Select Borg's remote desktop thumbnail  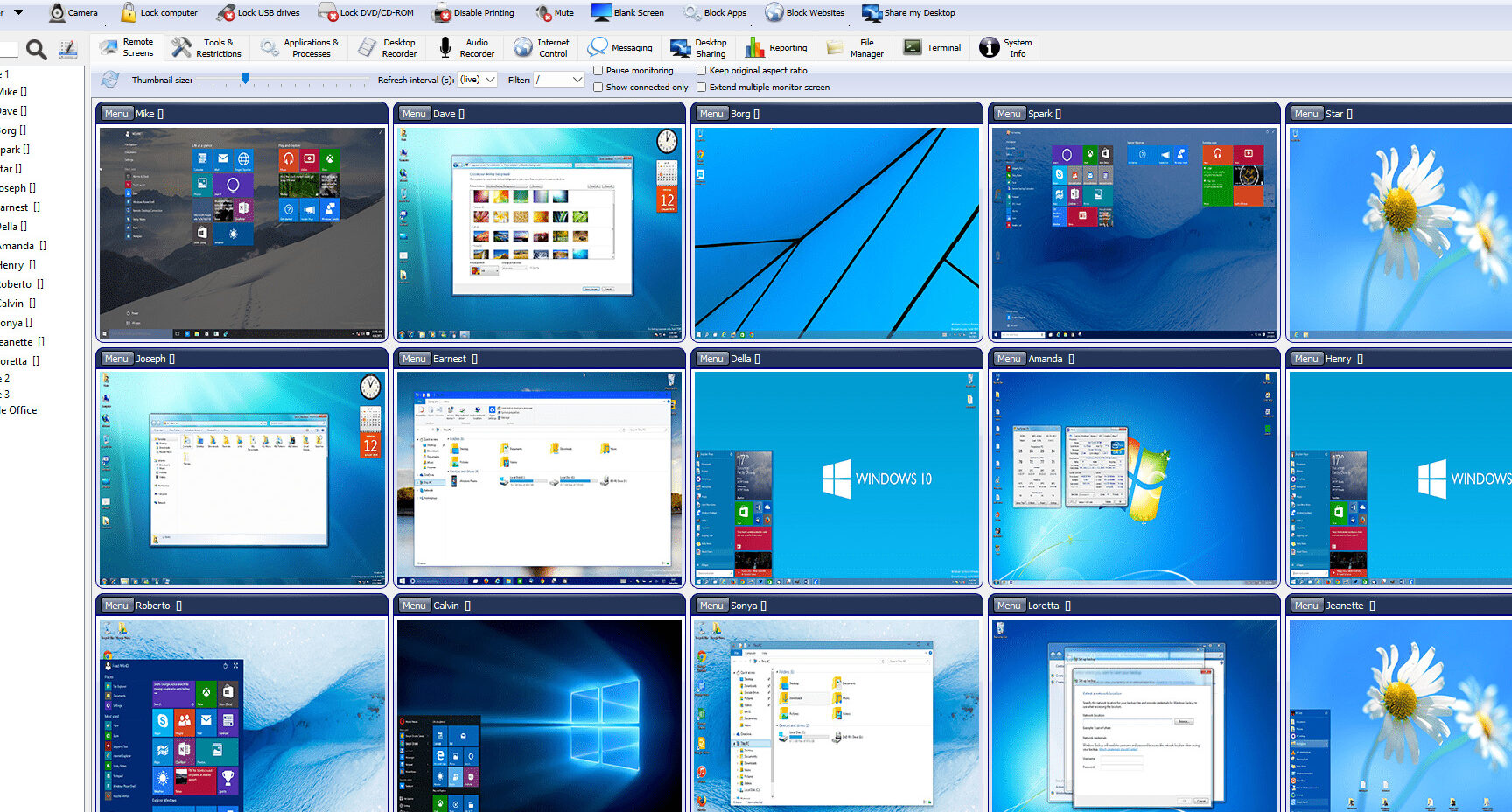click(x=836, y=233)
